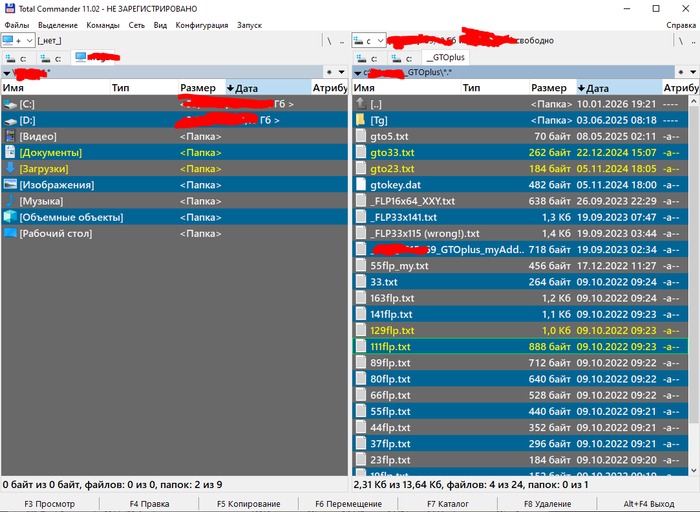Screen dimensions: 700x512
Task: Select the Загрузки download arrow icon
Action: [x=10, y=169]
